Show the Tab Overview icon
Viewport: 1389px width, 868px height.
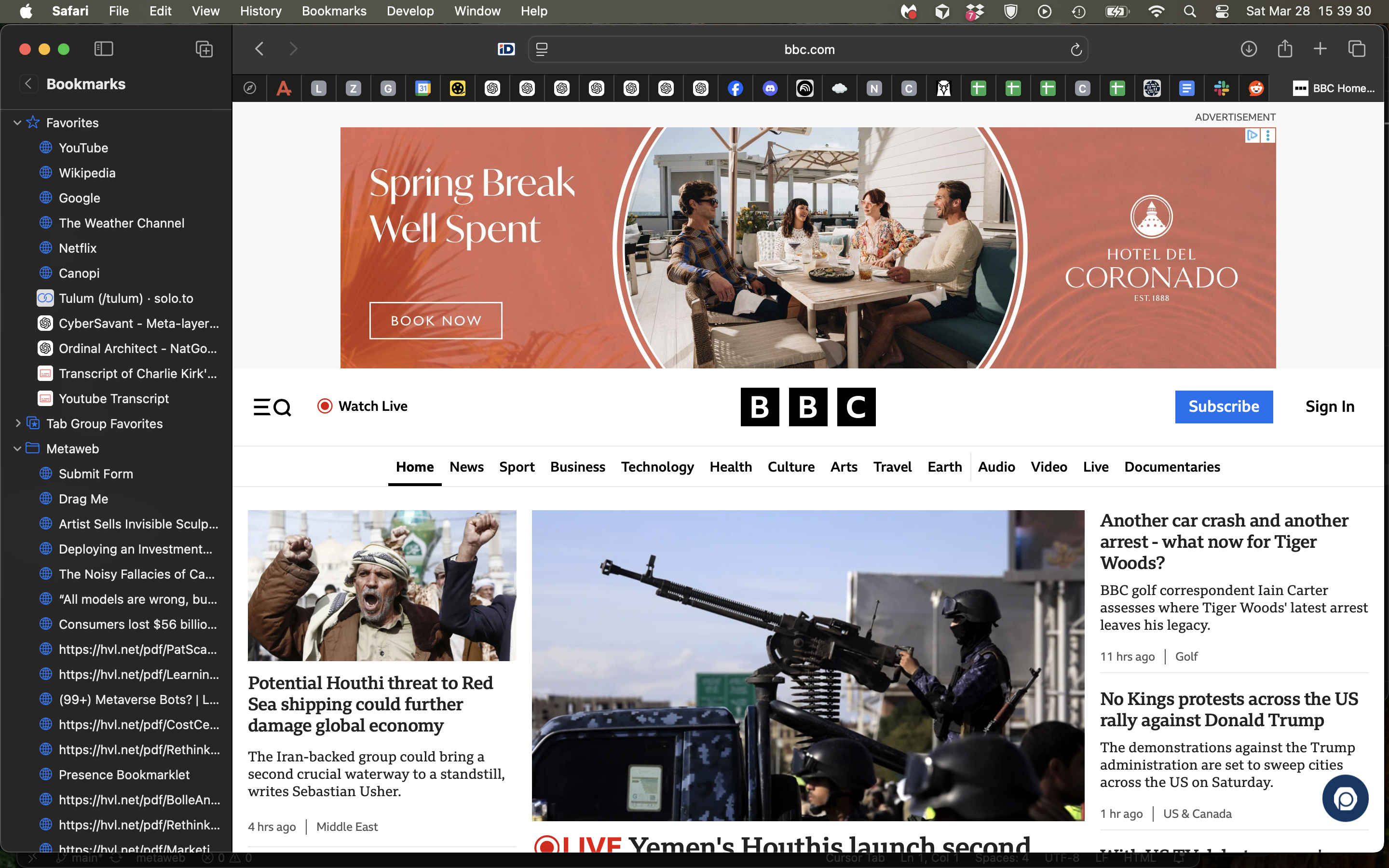(1356, 49)
